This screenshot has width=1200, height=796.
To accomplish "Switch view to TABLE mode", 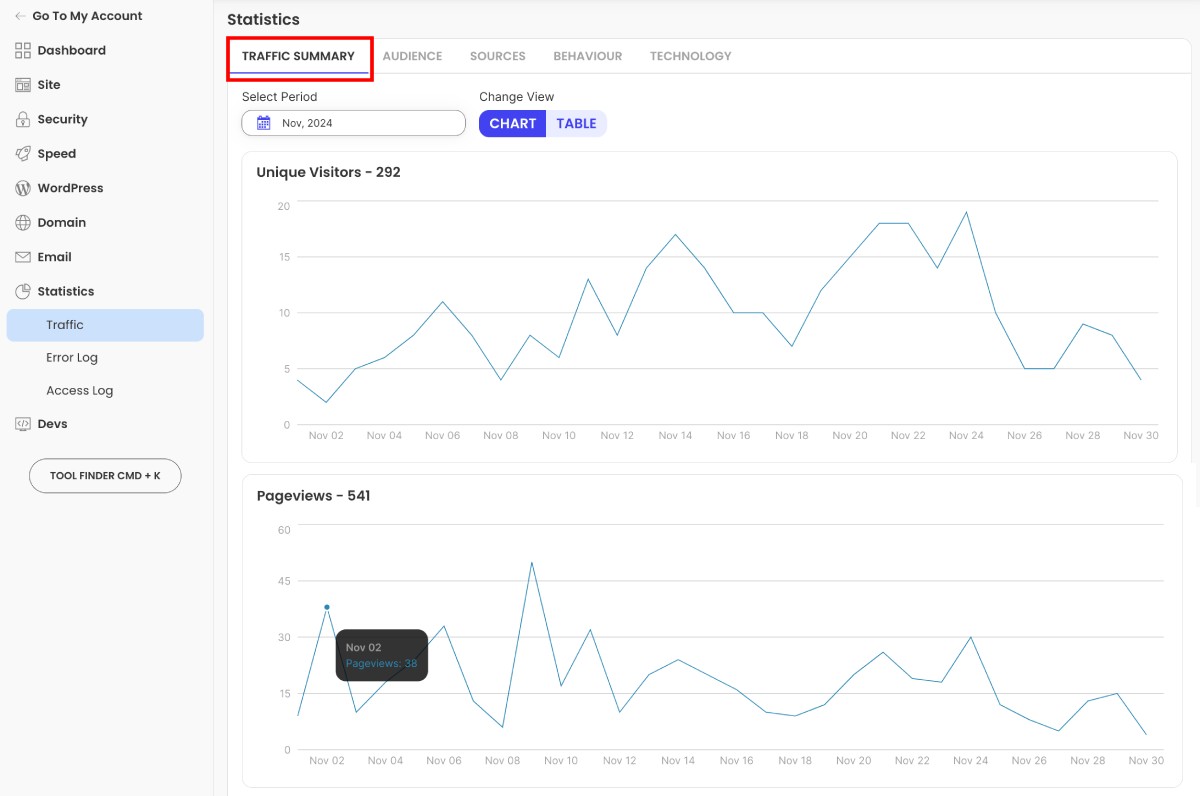I will 577,123.
